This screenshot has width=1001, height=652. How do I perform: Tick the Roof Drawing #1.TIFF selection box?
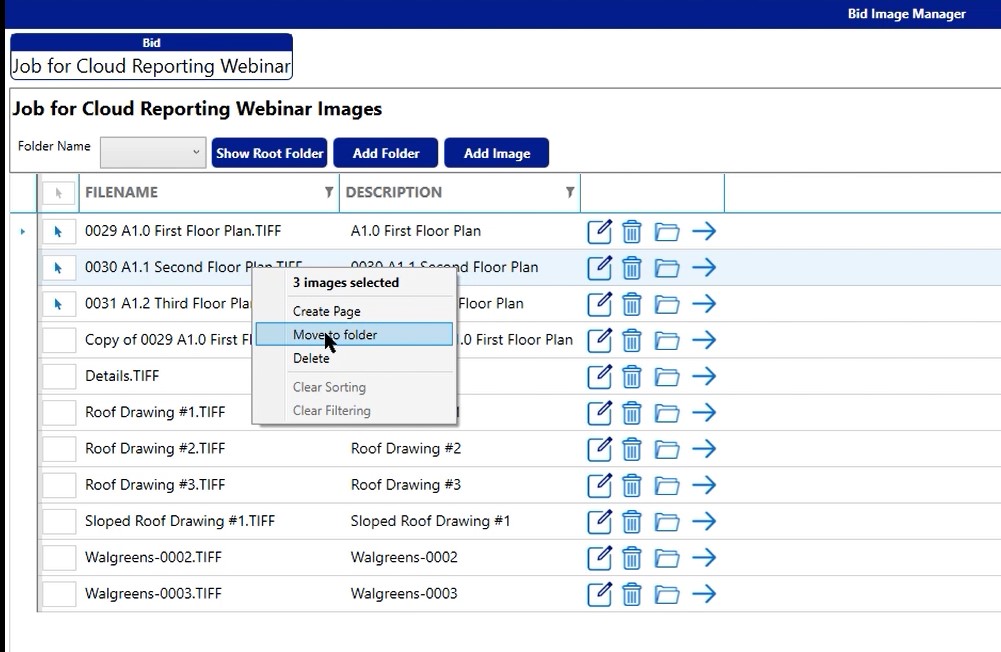59,412
